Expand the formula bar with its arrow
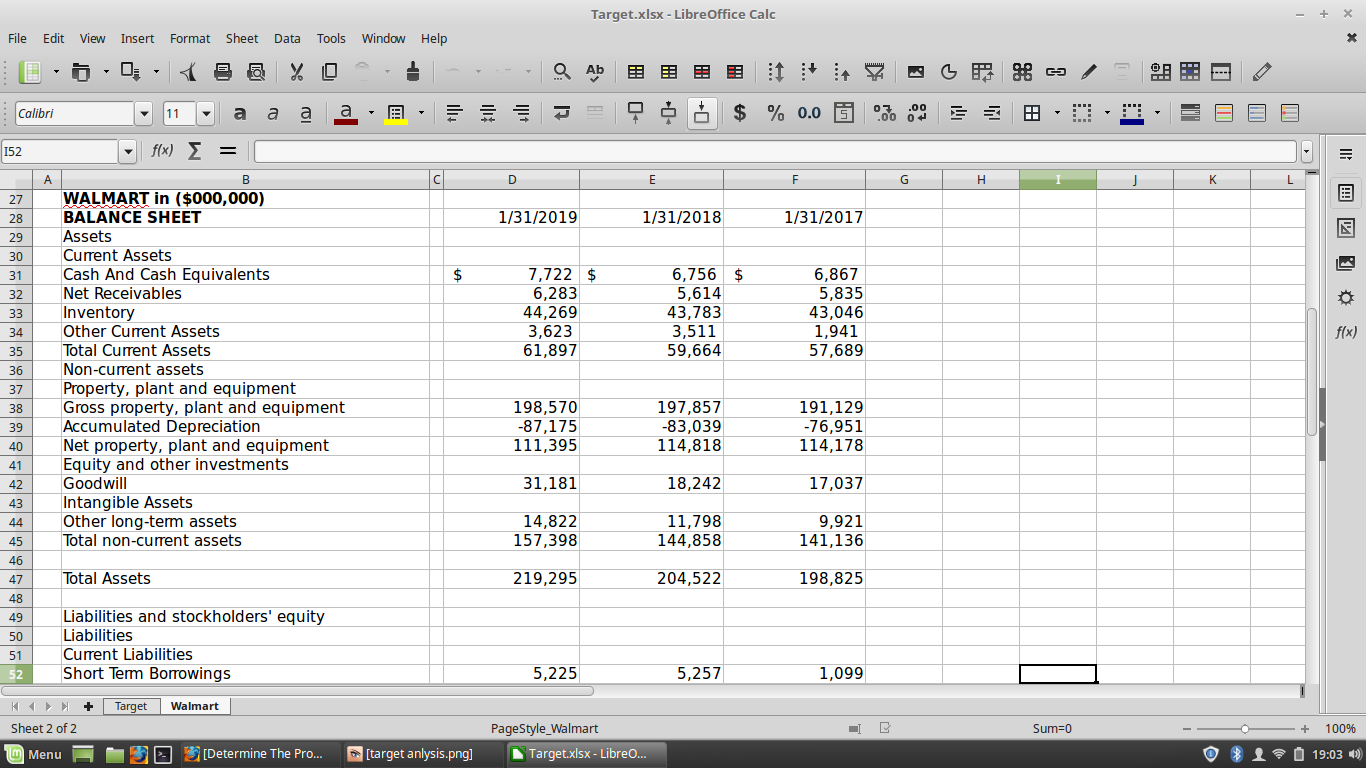 (x=1306, y=152)
